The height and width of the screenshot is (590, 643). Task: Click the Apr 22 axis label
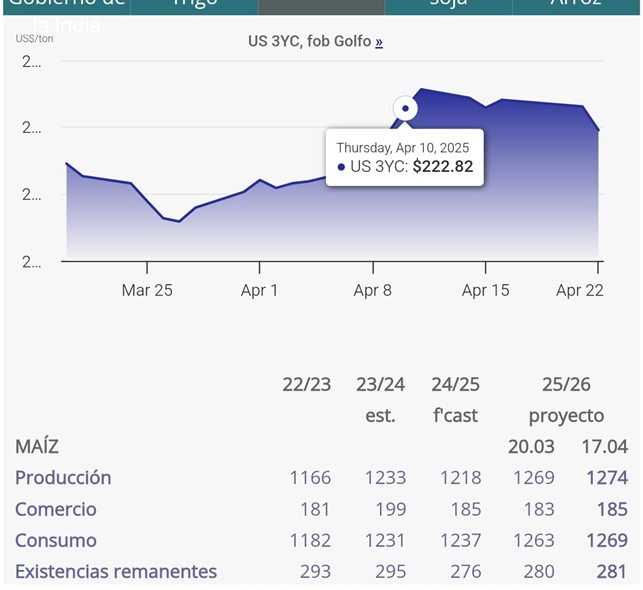[580, 290]
